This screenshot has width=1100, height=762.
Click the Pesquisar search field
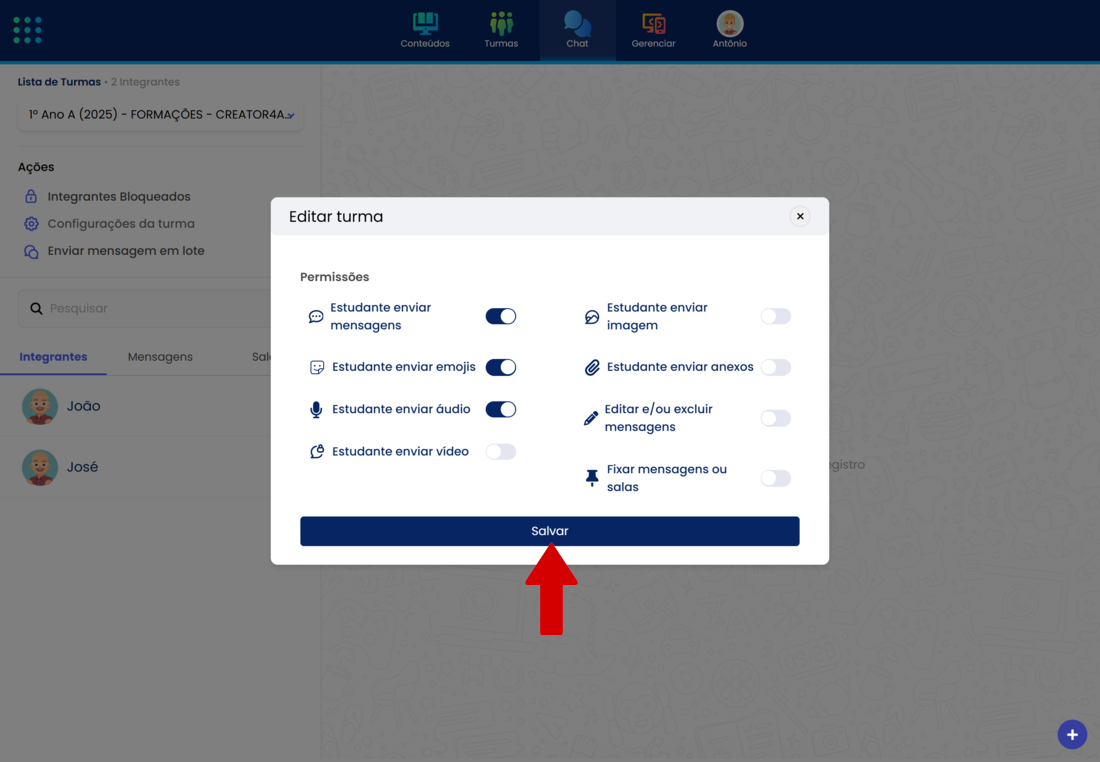coord(150,309)
